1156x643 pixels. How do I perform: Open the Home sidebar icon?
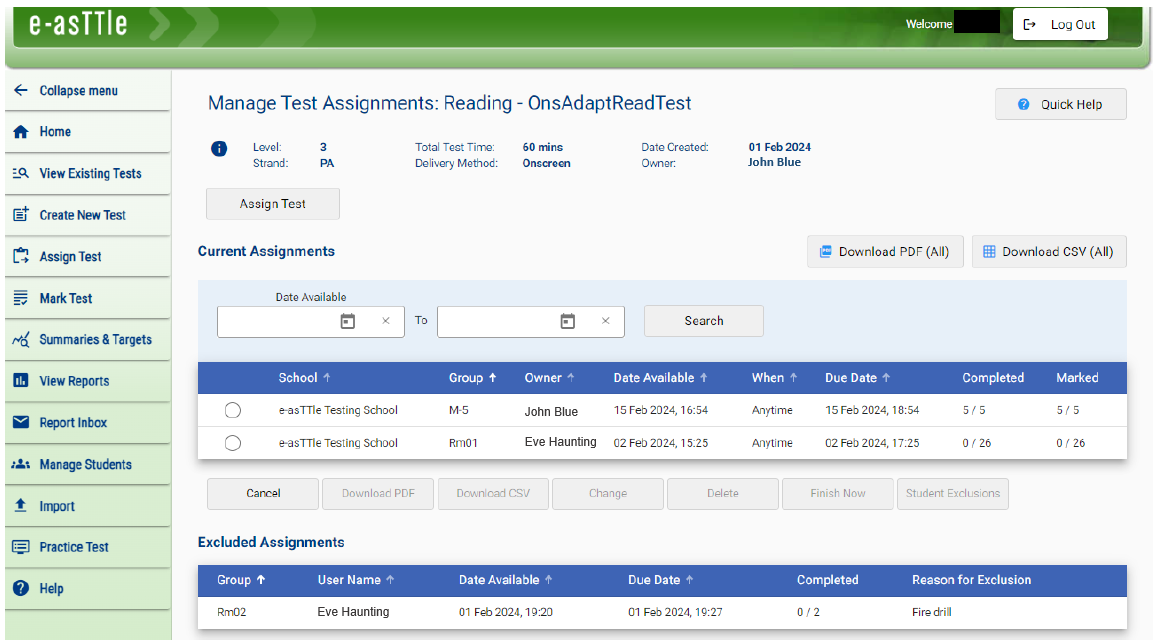point(20,131)
